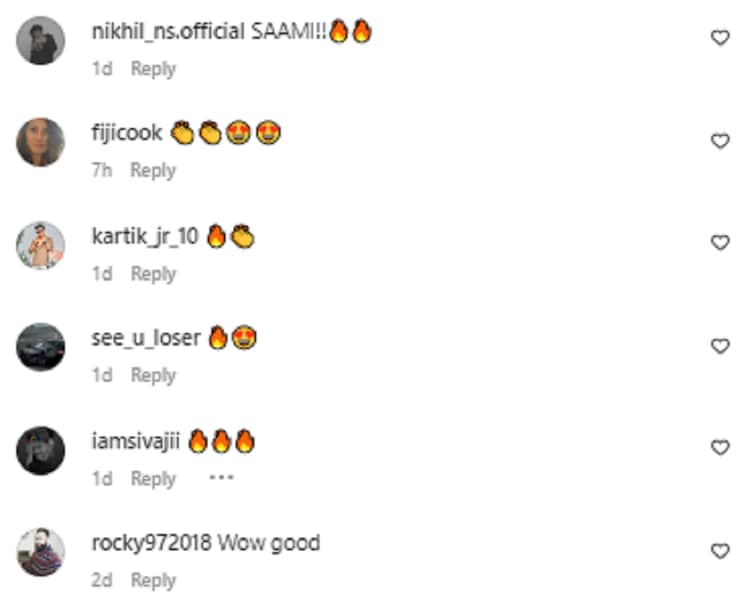The image size is (750, 599).
Task: Heart the iamsivajii comment
Action: pos(720,447)
